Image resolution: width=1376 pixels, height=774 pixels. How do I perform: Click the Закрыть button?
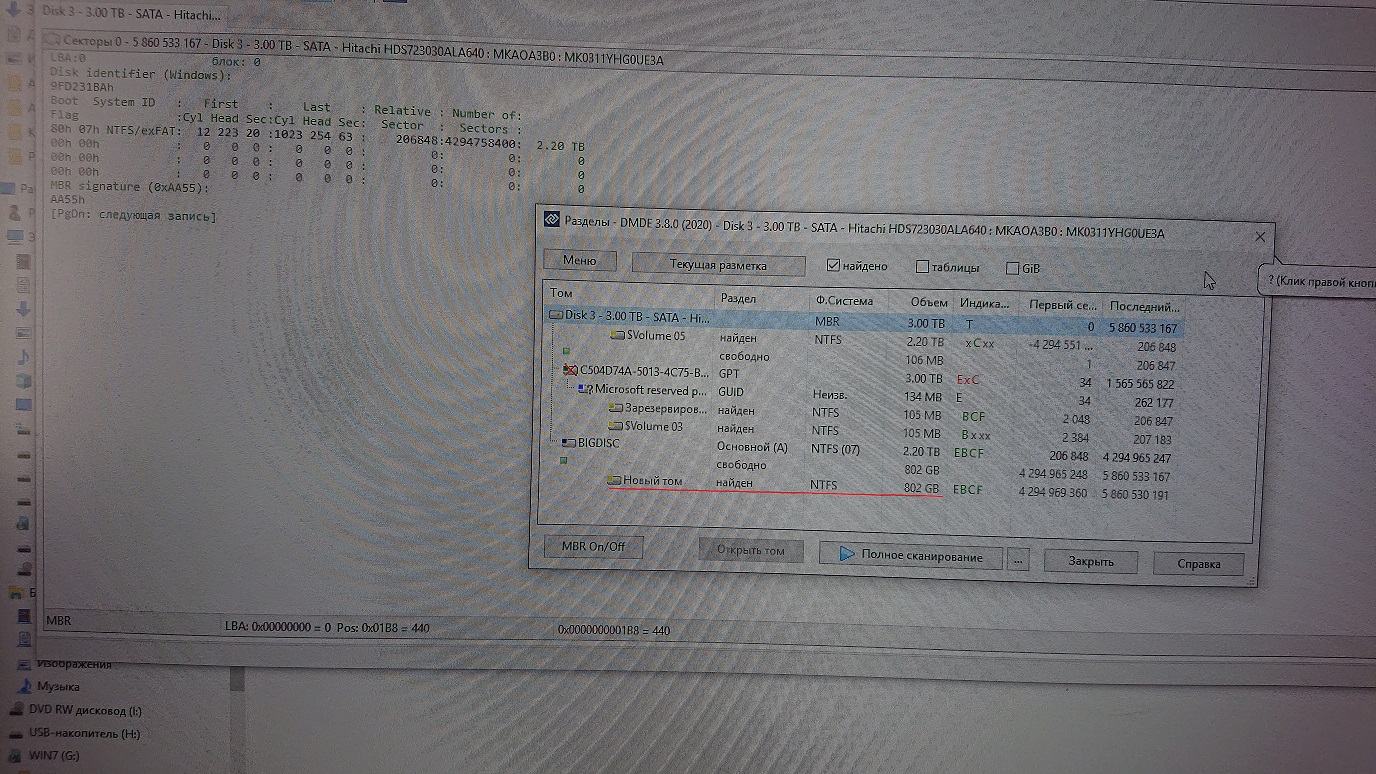1090,561
